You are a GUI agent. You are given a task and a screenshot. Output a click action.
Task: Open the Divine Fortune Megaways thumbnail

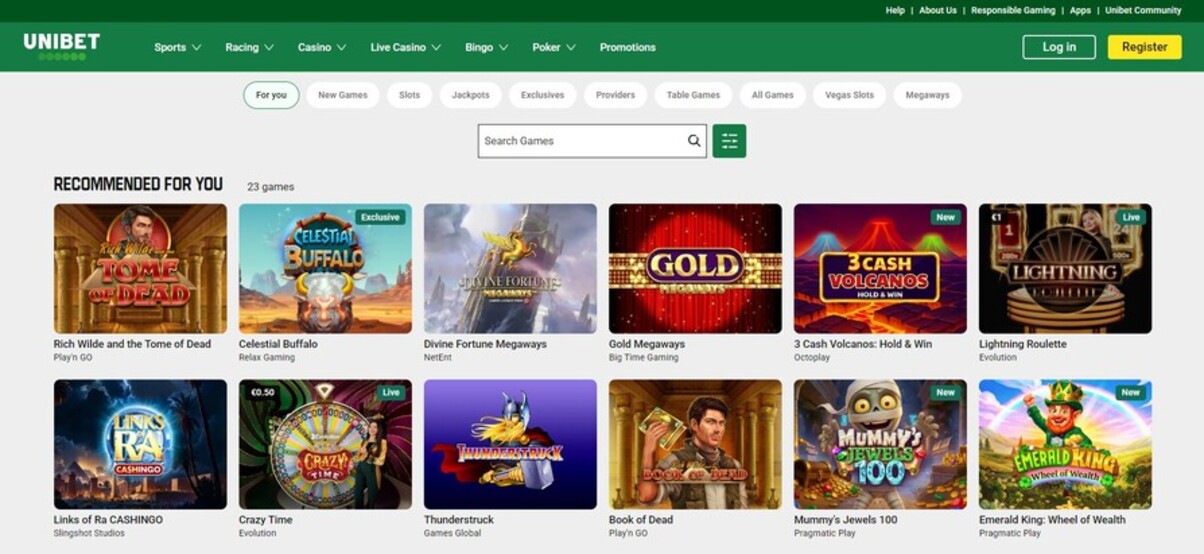(x=510, y=268)
